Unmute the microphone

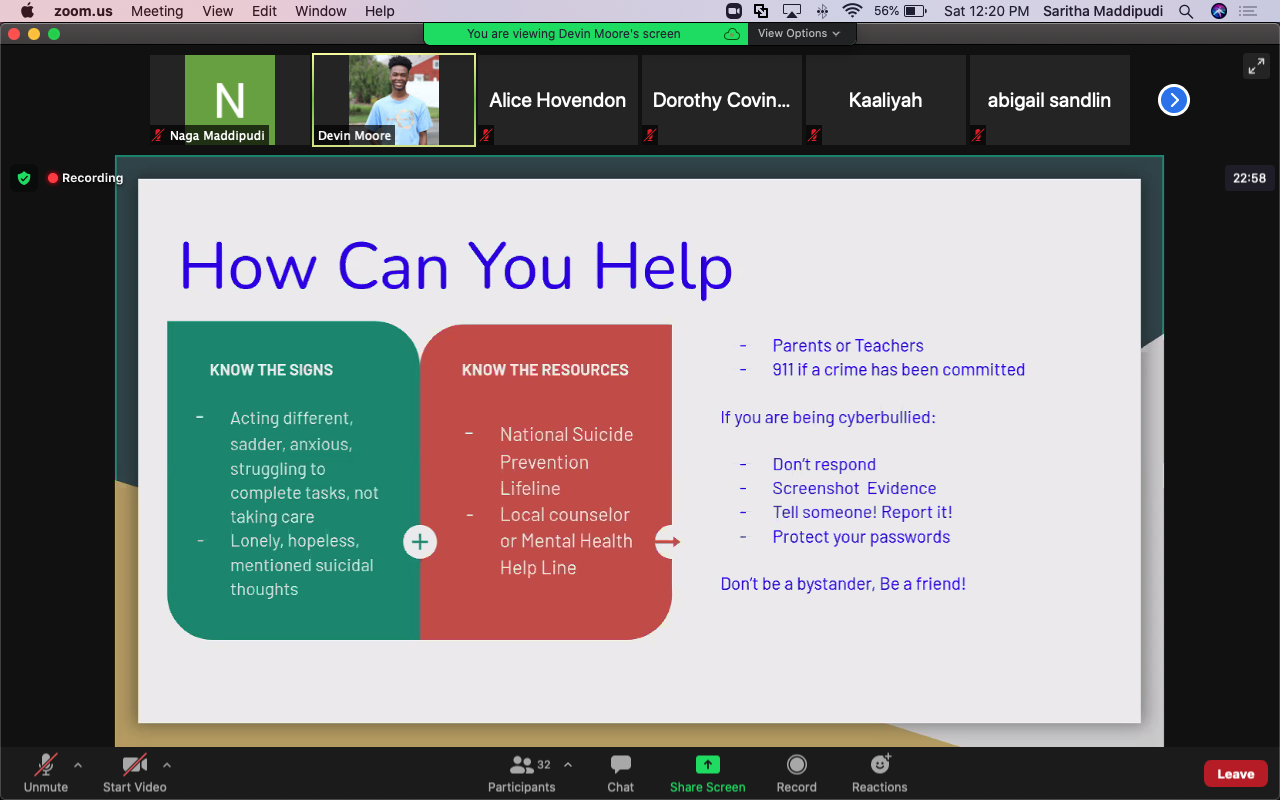[46, 773]
